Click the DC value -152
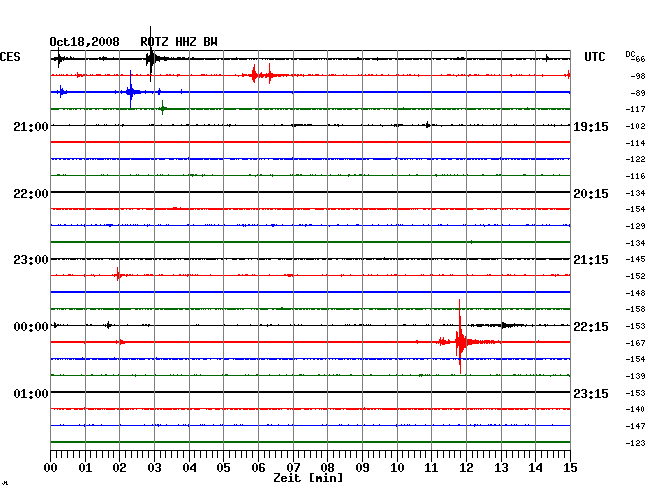 [x=635, y=276]
